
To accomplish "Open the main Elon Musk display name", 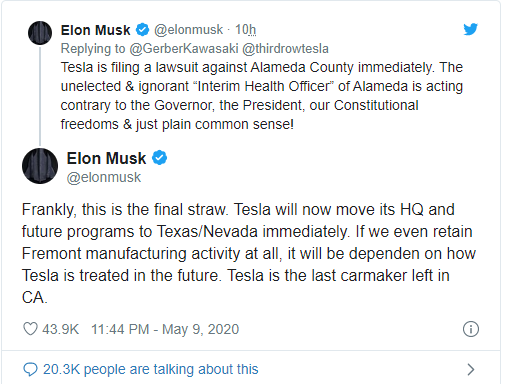I will click(x=106, y=158).
